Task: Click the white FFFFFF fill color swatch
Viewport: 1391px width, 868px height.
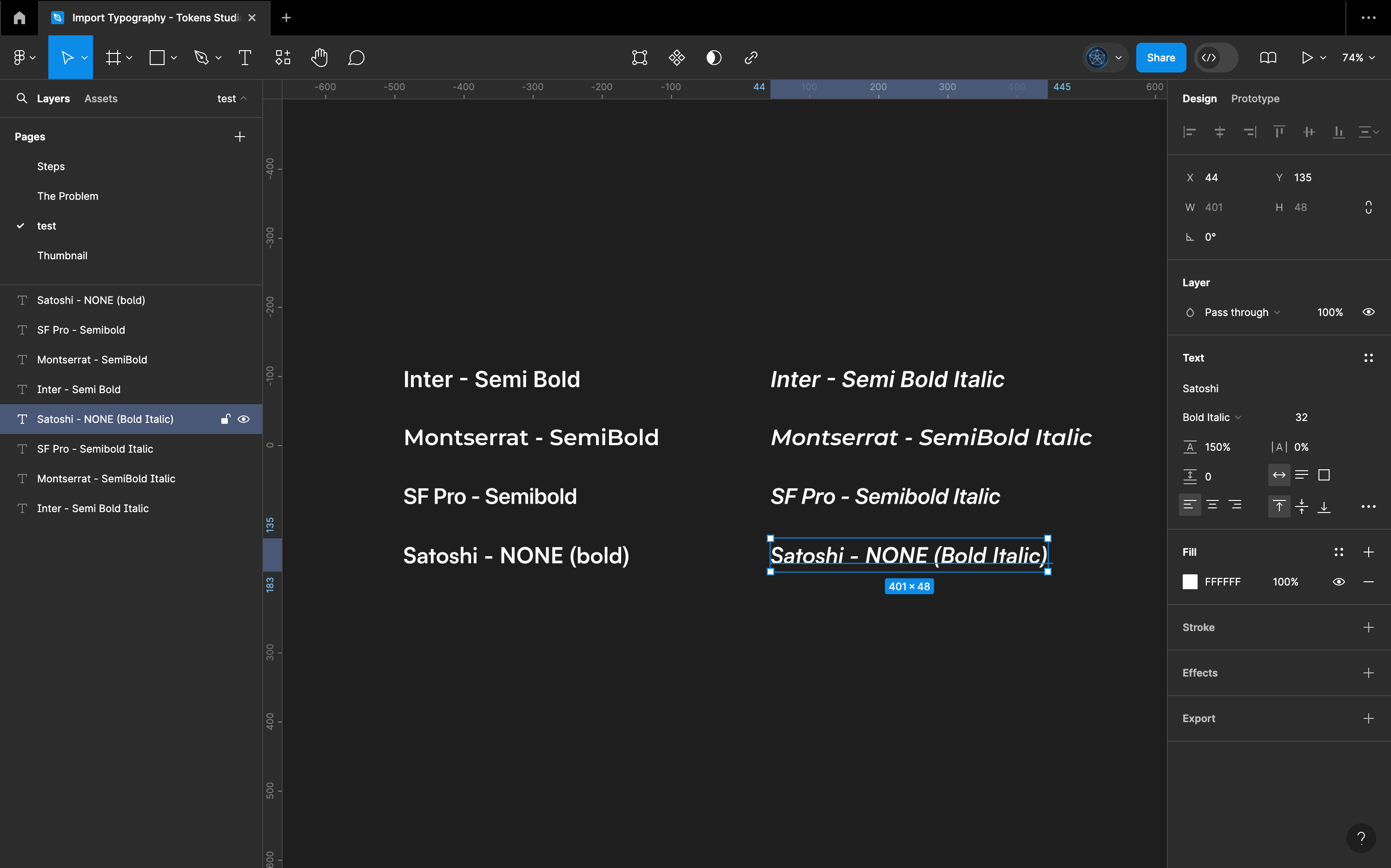Action: (x=1190, y=582)
